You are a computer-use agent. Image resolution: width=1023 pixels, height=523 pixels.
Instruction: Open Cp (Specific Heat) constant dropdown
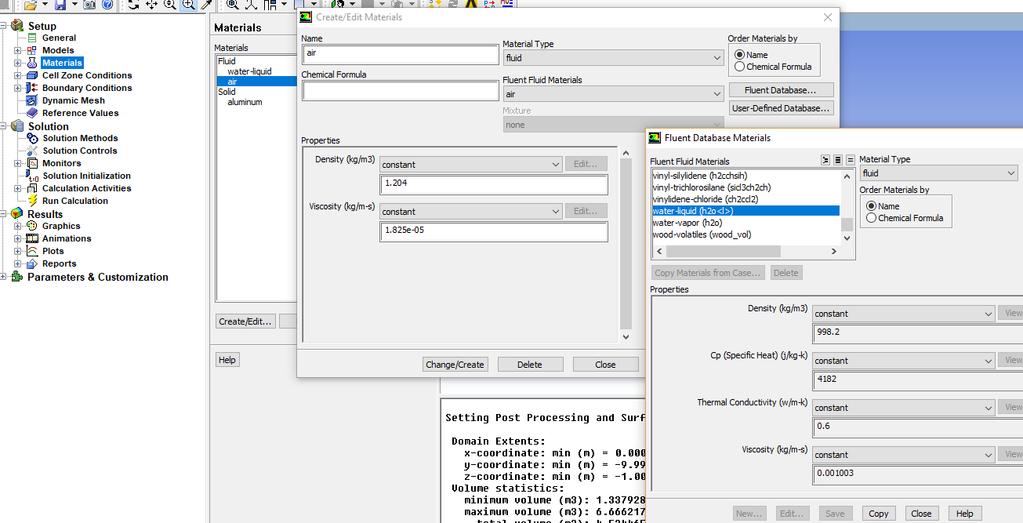[x=904, y=361]
